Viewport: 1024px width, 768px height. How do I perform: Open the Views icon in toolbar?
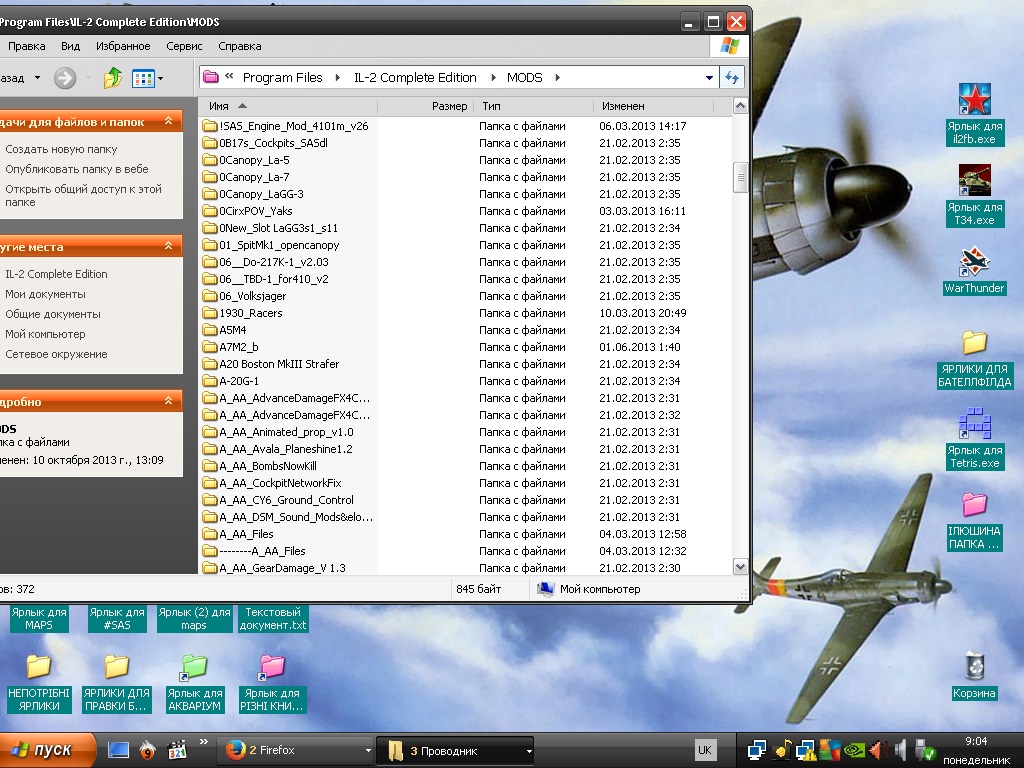point(143,78)
